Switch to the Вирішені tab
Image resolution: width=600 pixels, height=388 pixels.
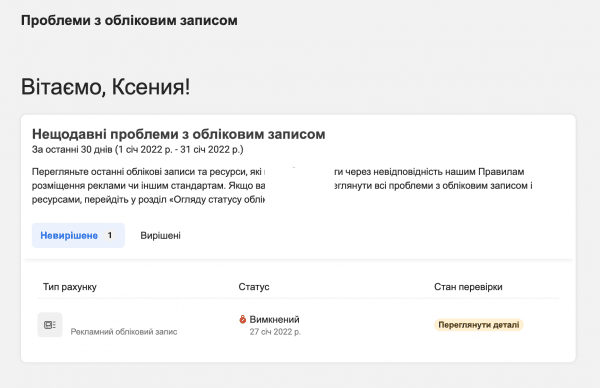pos(160,235)
